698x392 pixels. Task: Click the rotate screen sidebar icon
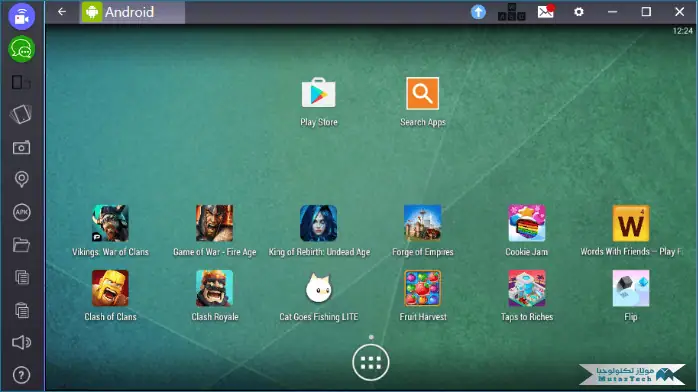[x=21, y=114]
